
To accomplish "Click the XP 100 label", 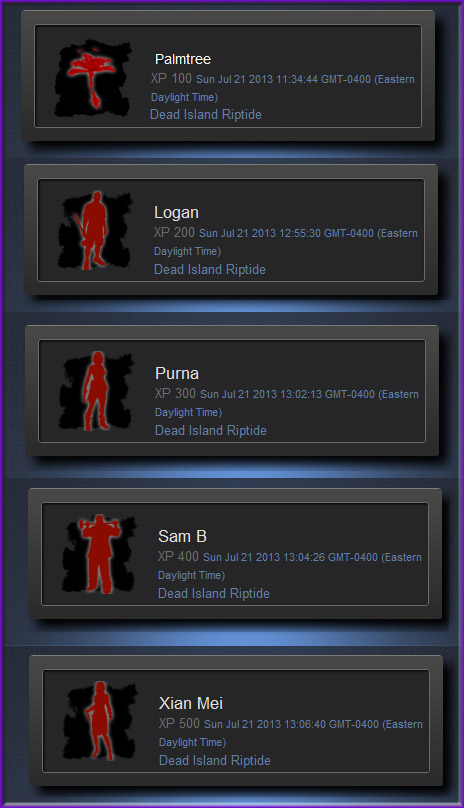I will click(171, 78).
